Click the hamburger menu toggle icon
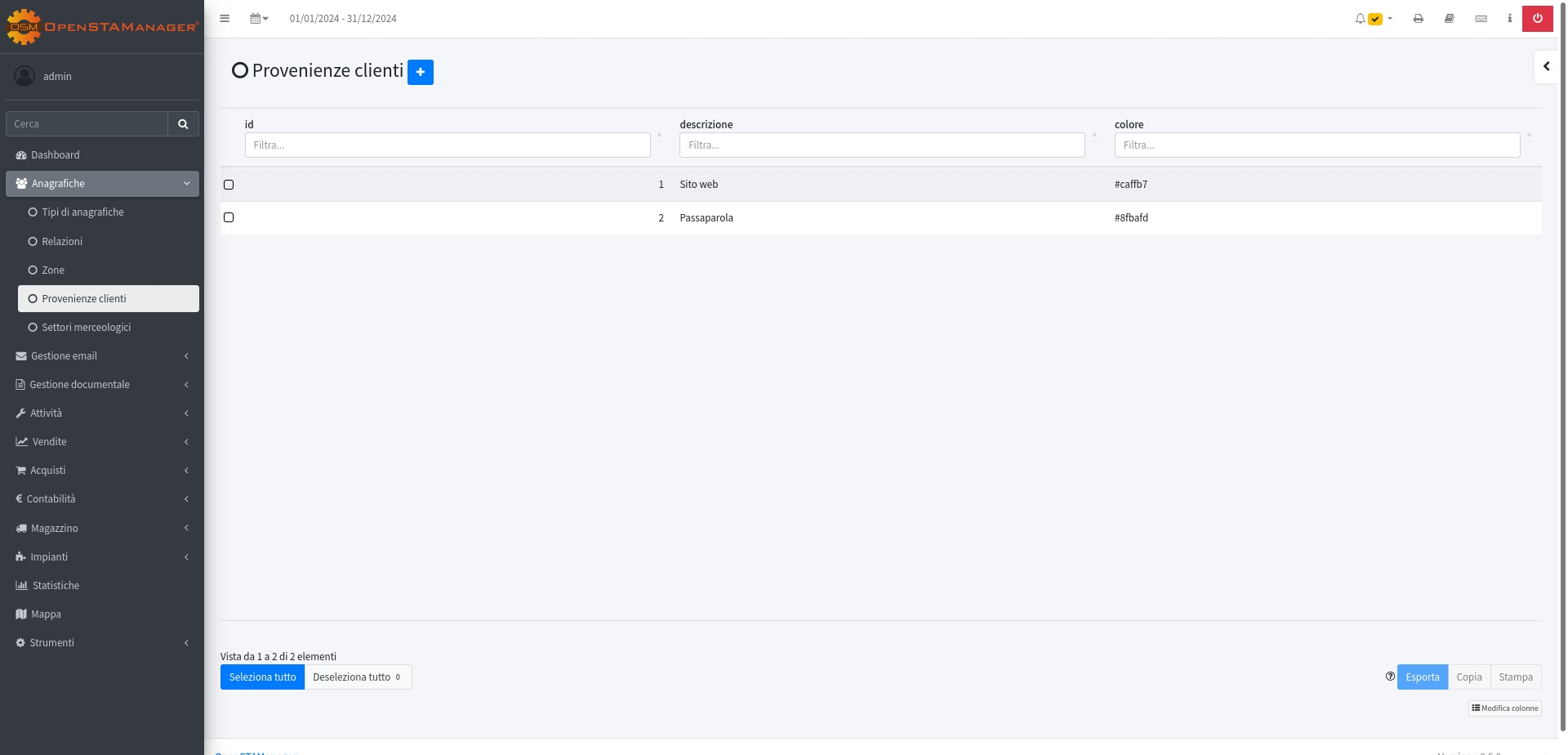Viewport: 1568px width, 755px height. coord(225,19)
